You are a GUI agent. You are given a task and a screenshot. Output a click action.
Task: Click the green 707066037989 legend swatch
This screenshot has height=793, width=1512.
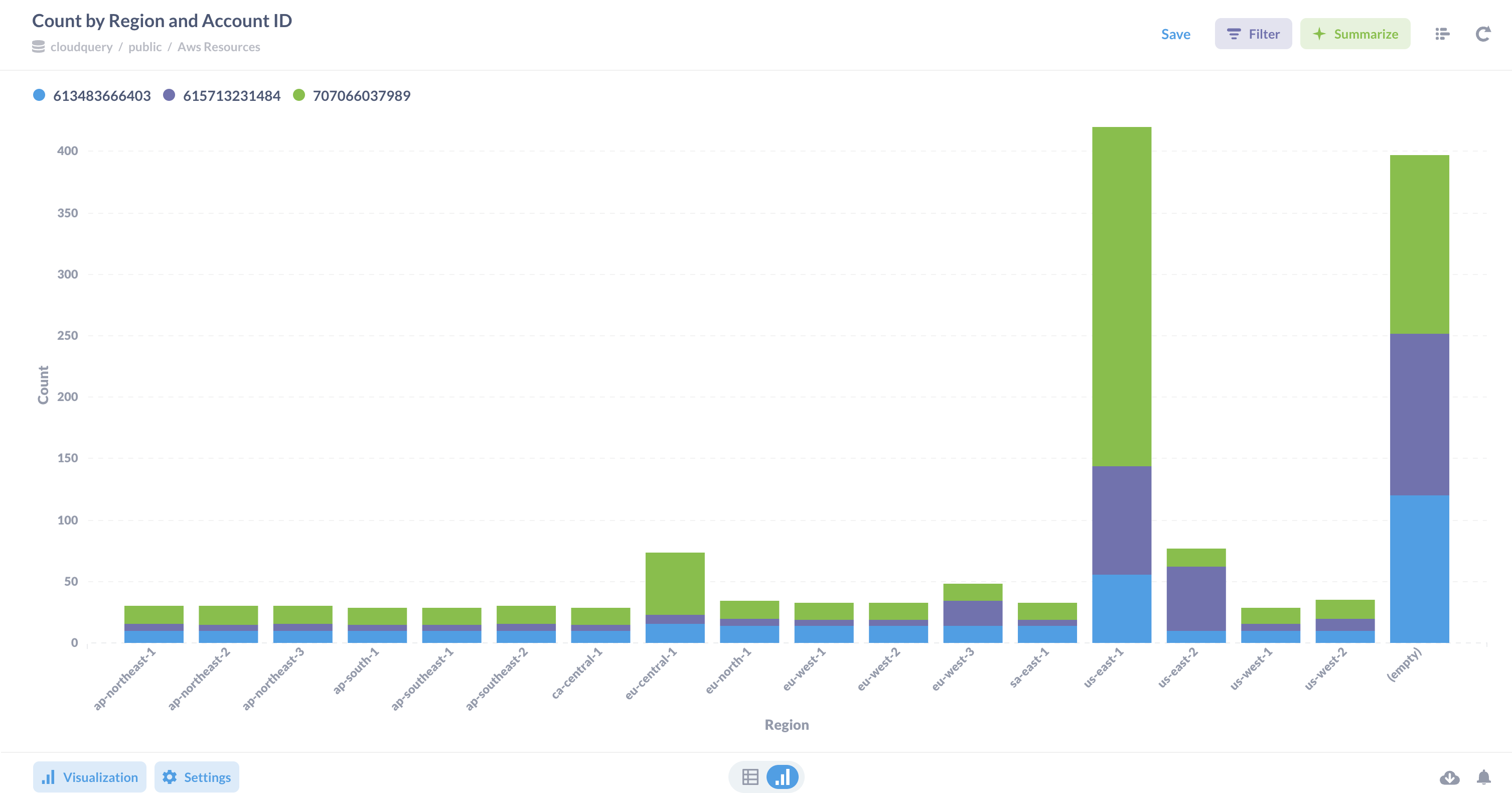299,95
